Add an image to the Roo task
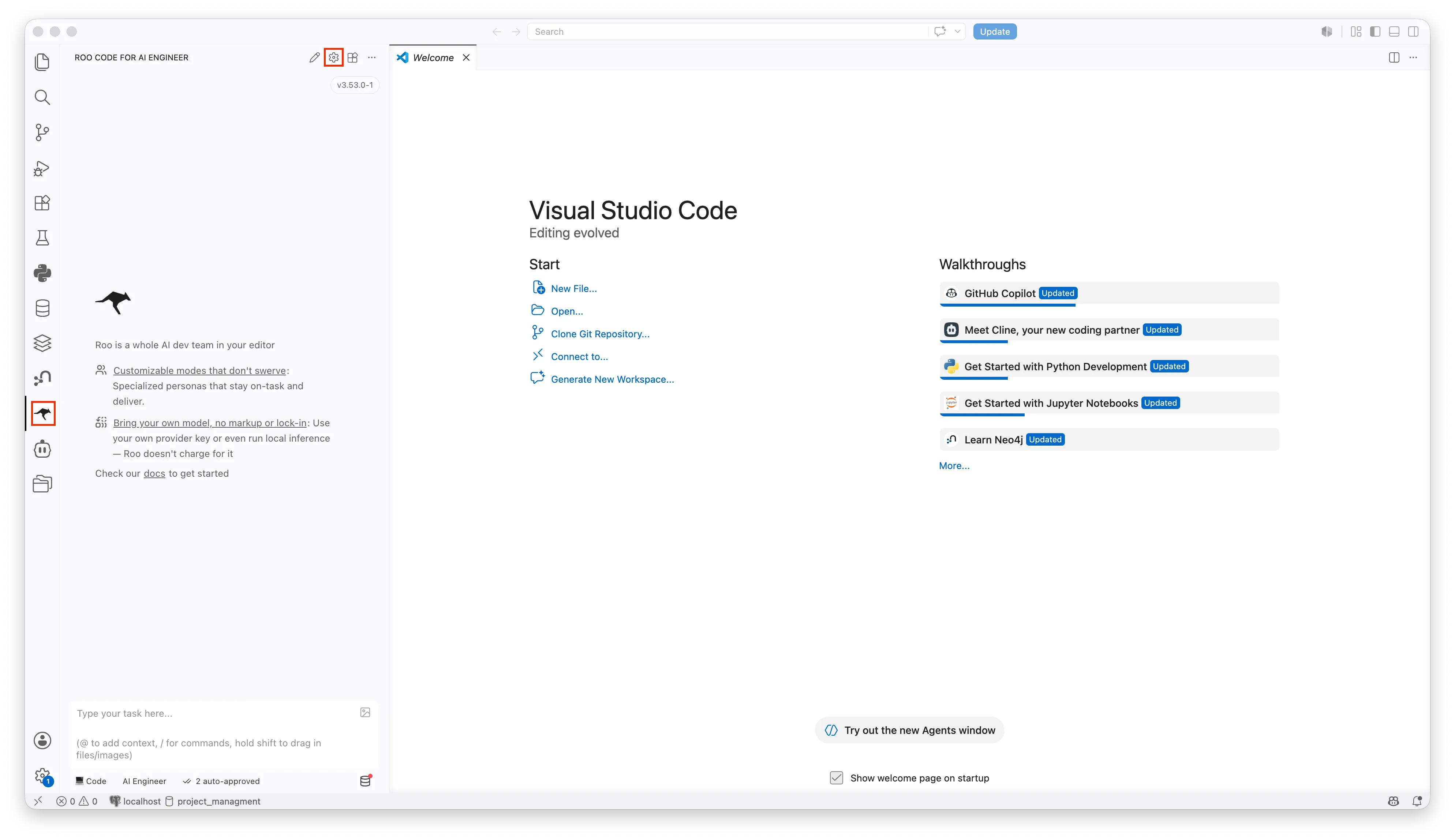1455x840 pixels. coord(365,713)
